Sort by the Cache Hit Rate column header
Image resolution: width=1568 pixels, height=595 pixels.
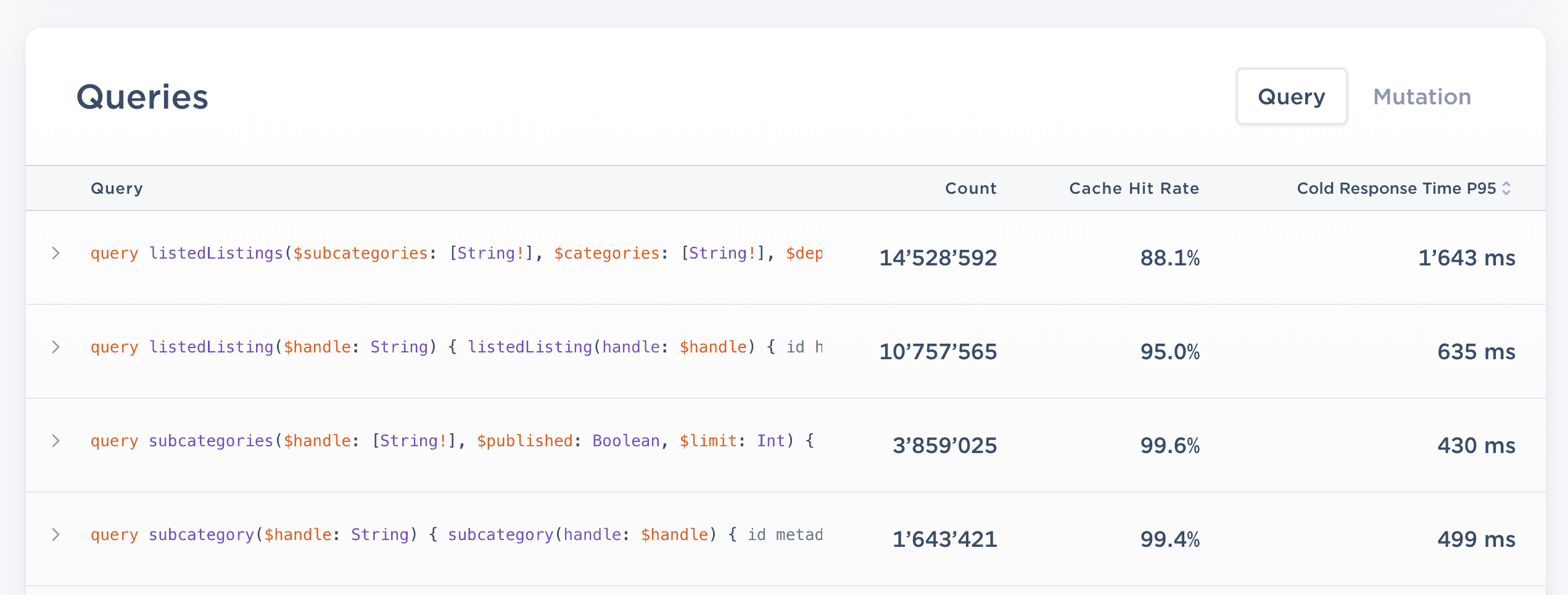(x=1133, y=188)
